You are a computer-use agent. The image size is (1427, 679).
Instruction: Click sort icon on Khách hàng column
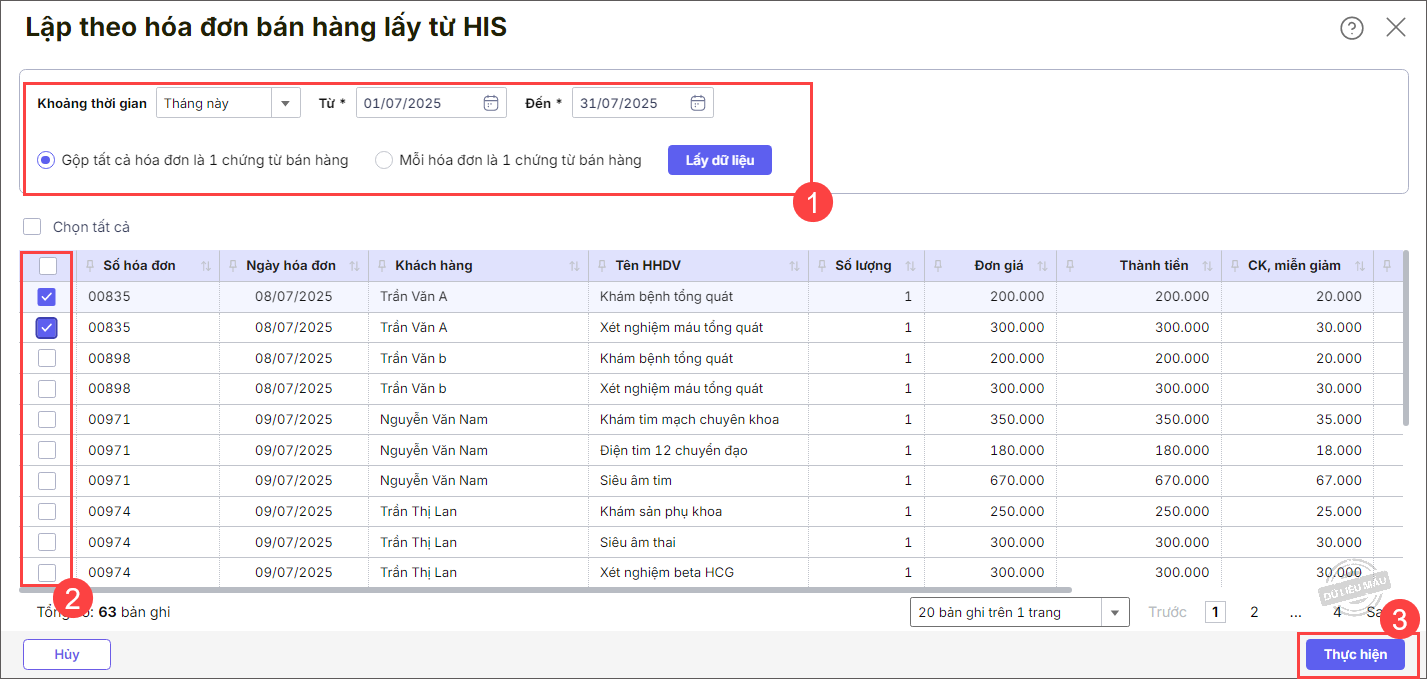click(x=574, y=266)
